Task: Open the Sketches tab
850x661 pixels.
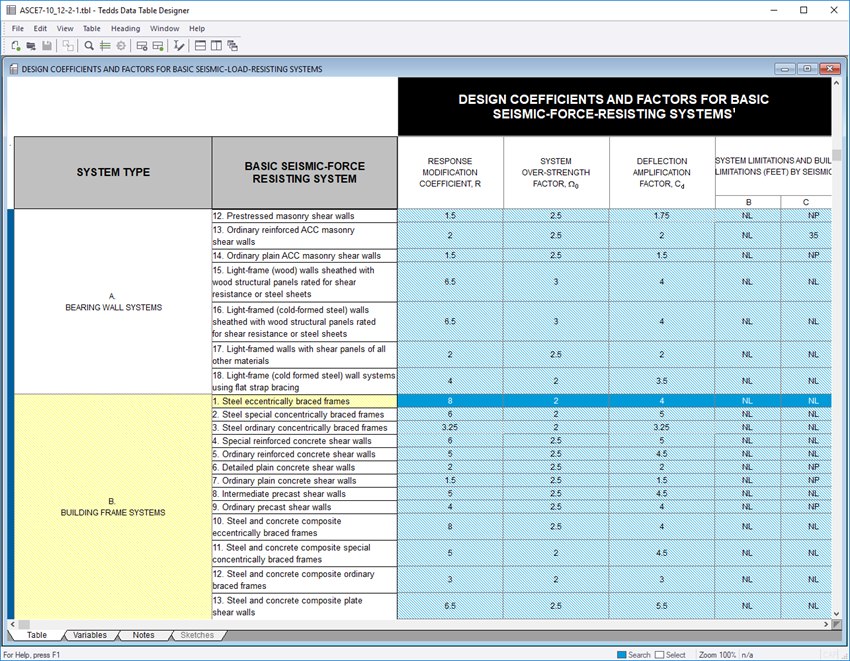Action: (197, 634)
